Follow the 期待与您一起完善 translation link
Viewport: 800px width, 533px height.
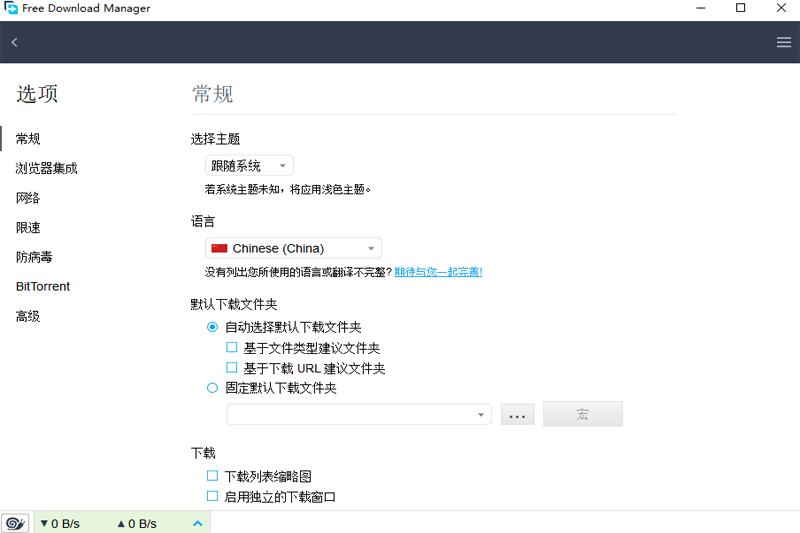pyautogui.click(x=438, y=272)
